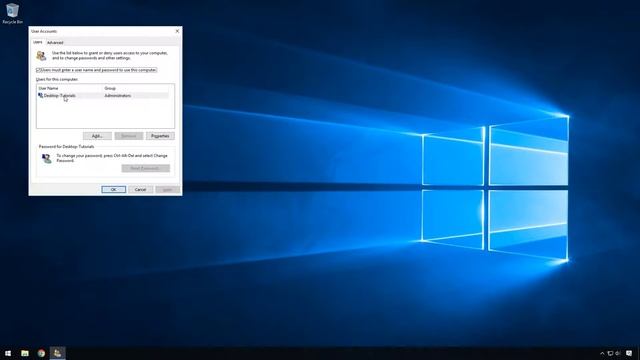Switch to the Advanced tab
Screen dimensions: 640x360
(55, 42)
